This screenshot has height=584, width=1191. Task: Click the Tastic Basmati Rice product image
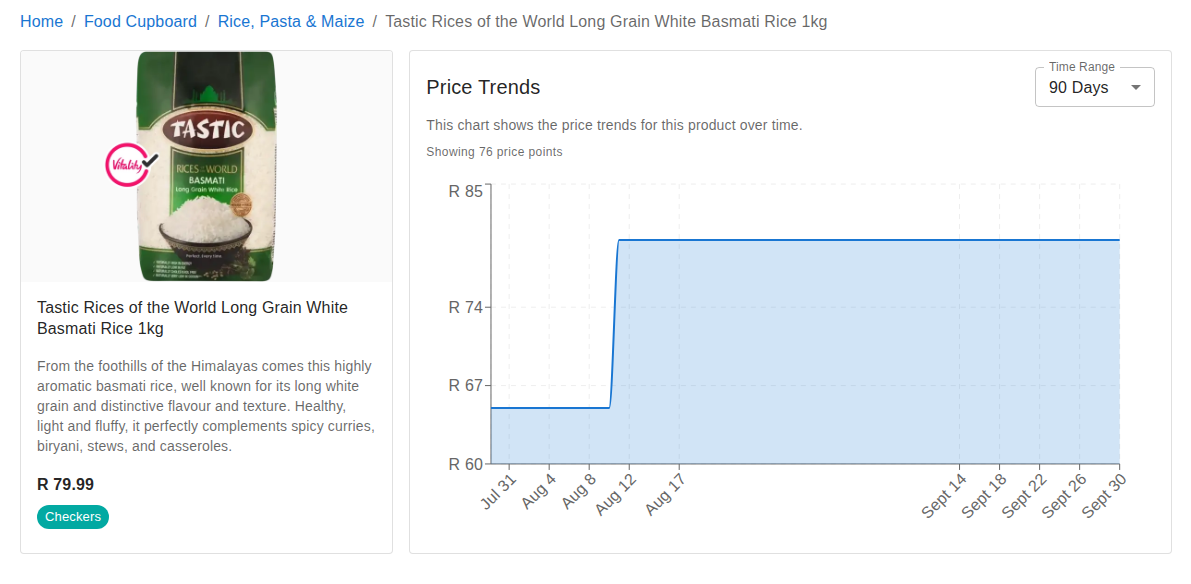pyautogui.click(x=206, y=166)
